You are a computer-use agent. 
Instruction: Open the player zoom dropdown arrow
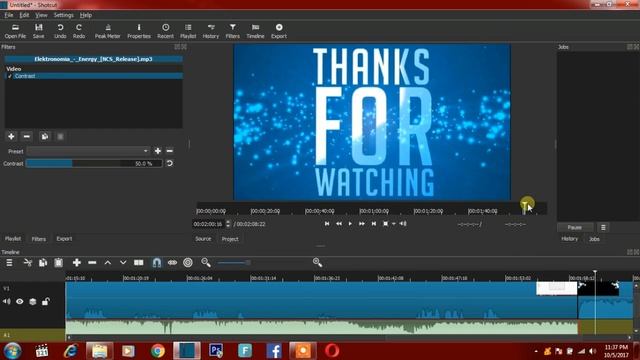[394, 224]
